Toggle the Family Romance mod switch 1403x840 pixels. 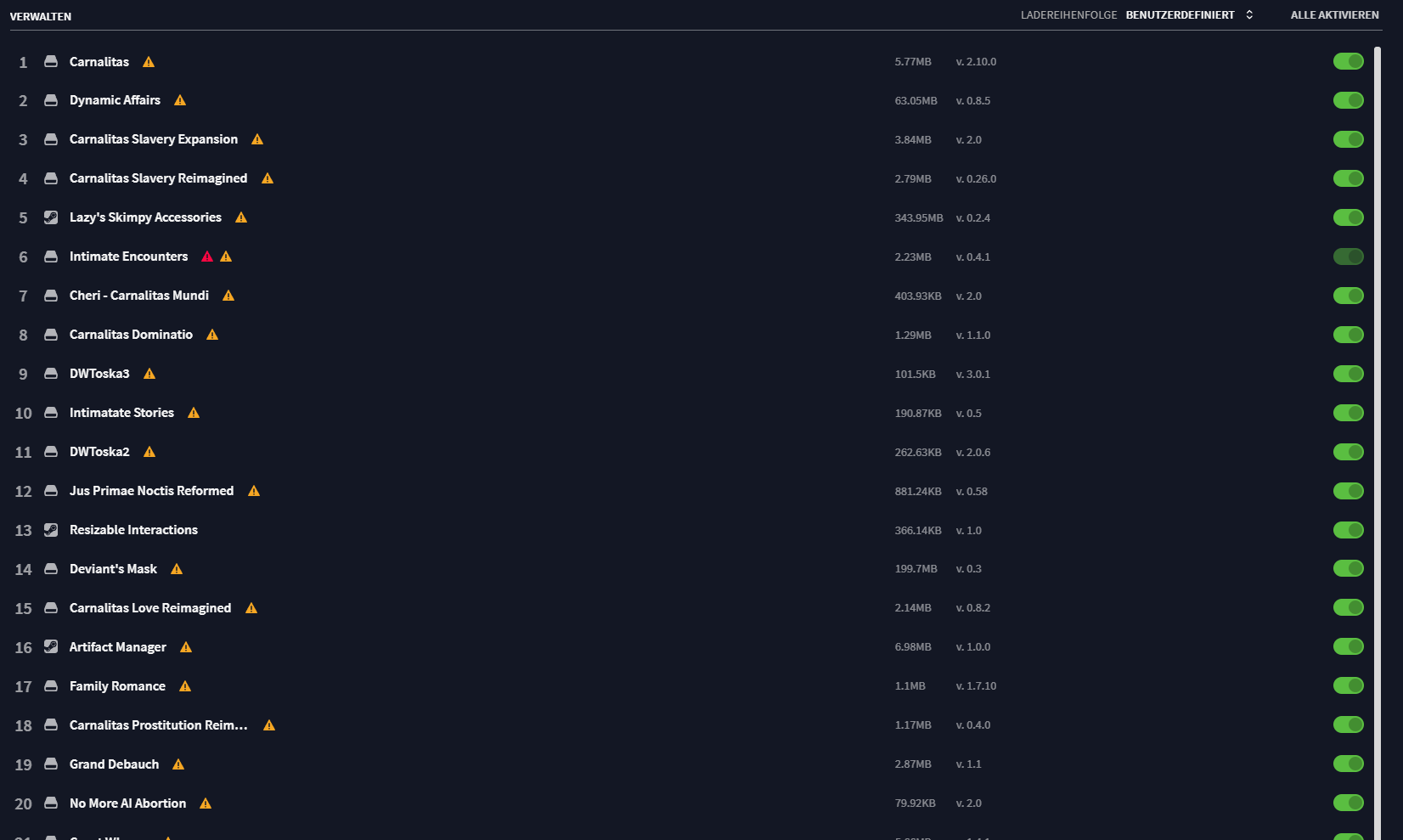pyautogui.click(x=1349, y=685)
